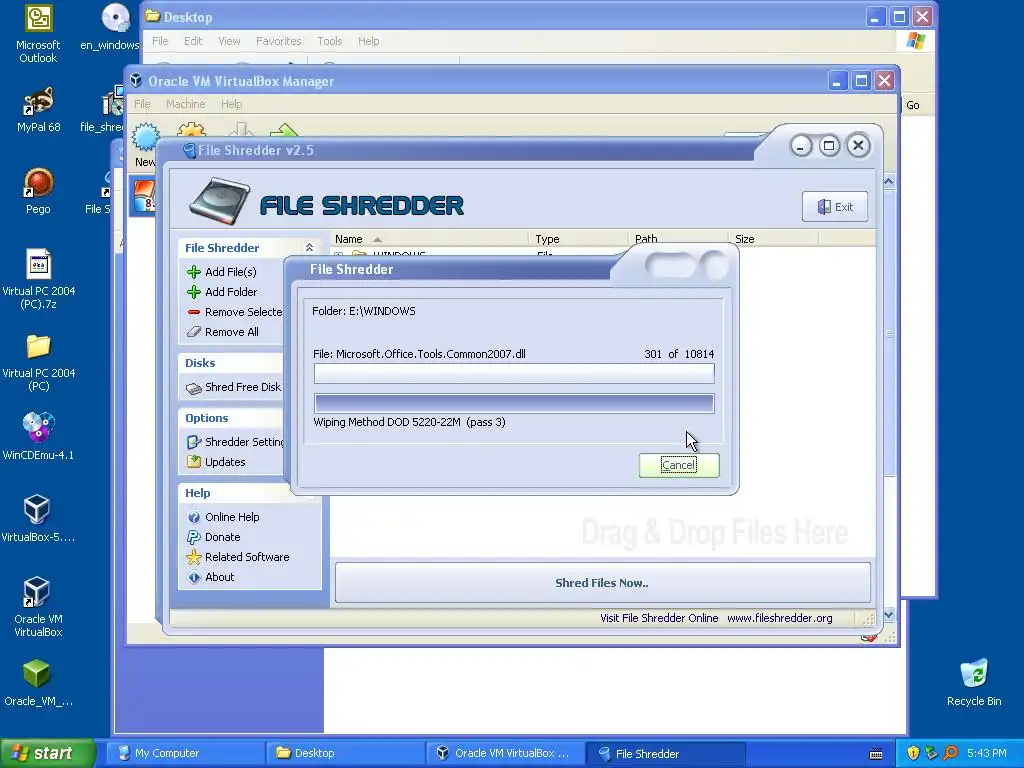This screenshot has height=768, width=1024.
Task: Click the Remove All eraser icon
Action: point(193,332)
